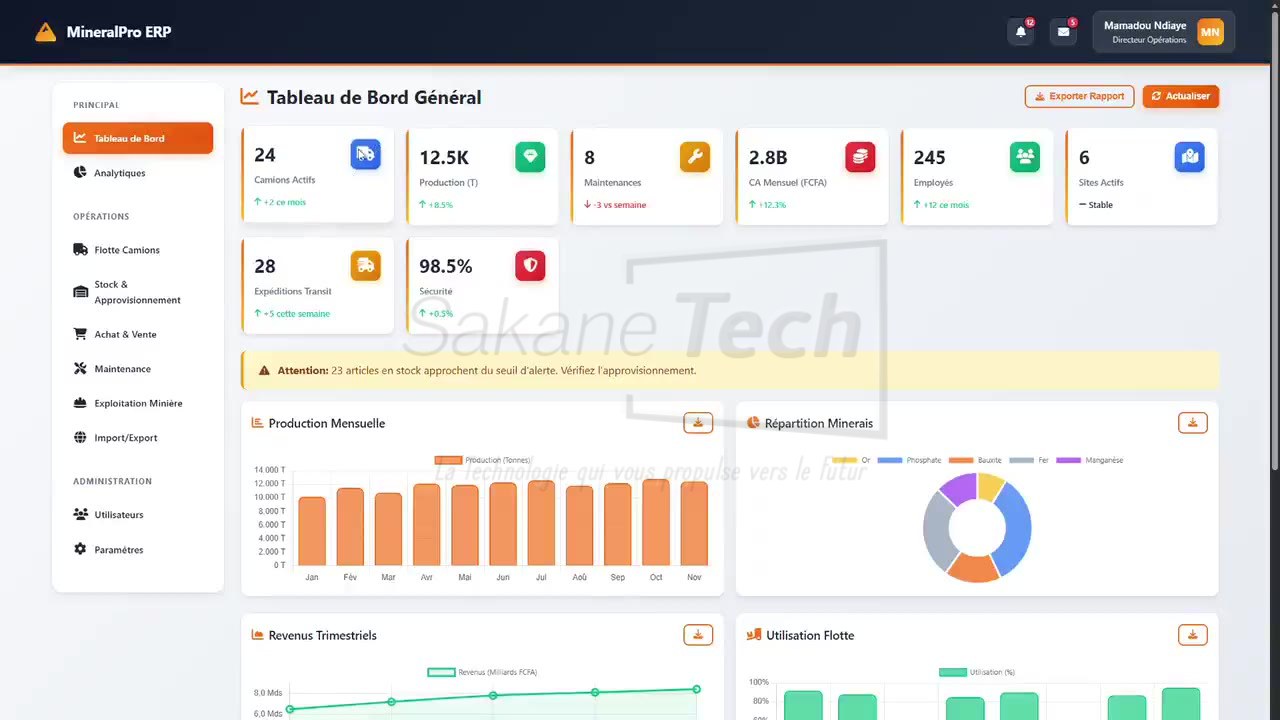The height and width of the screenshot is (720, 1280).
Task: Open the notifications bell
Action: pyautogui.click(x=1021, y=32)
